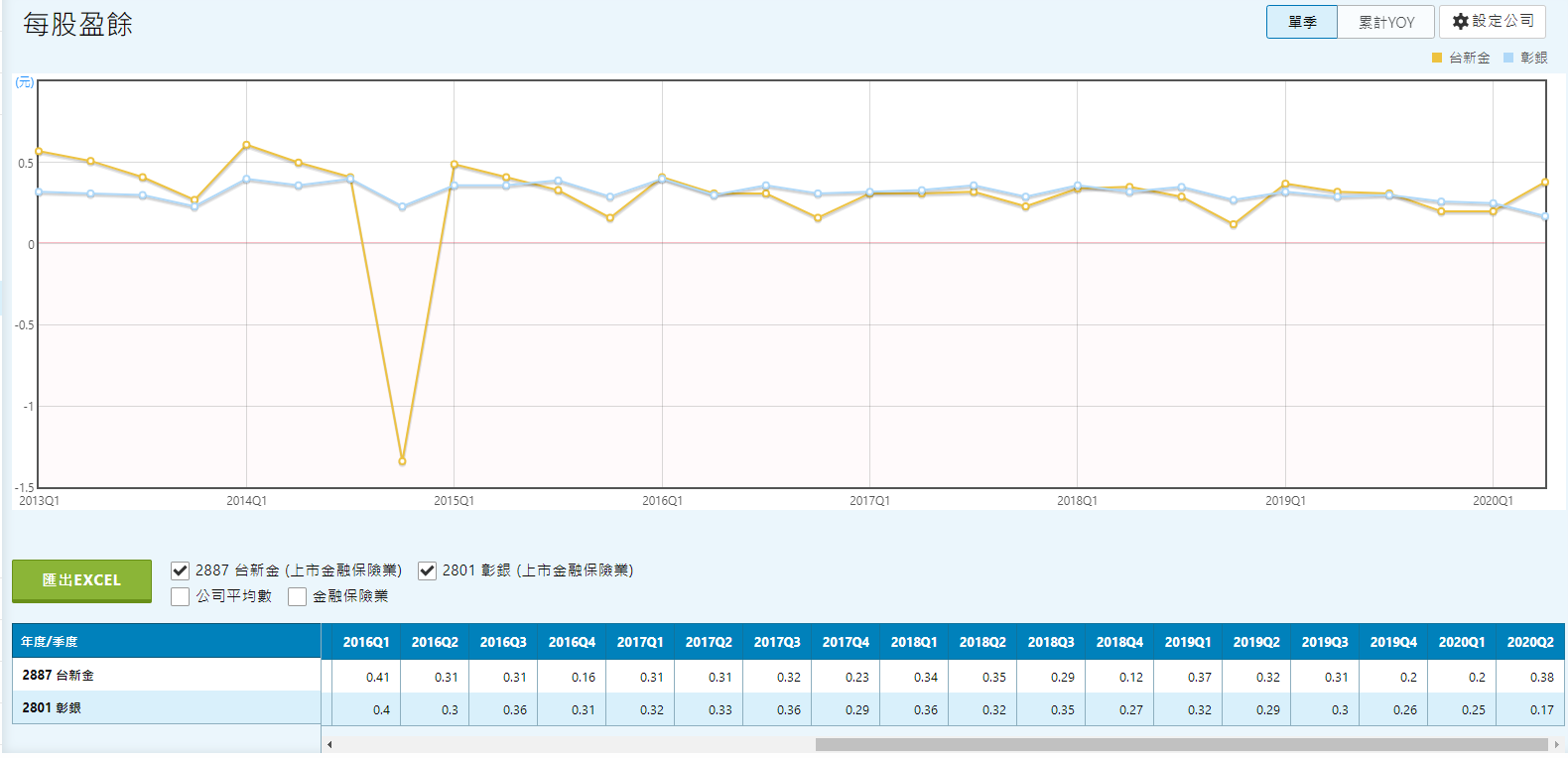
Task: Click 台新金 2019Q1 value 0.37
Action: 1199,678
